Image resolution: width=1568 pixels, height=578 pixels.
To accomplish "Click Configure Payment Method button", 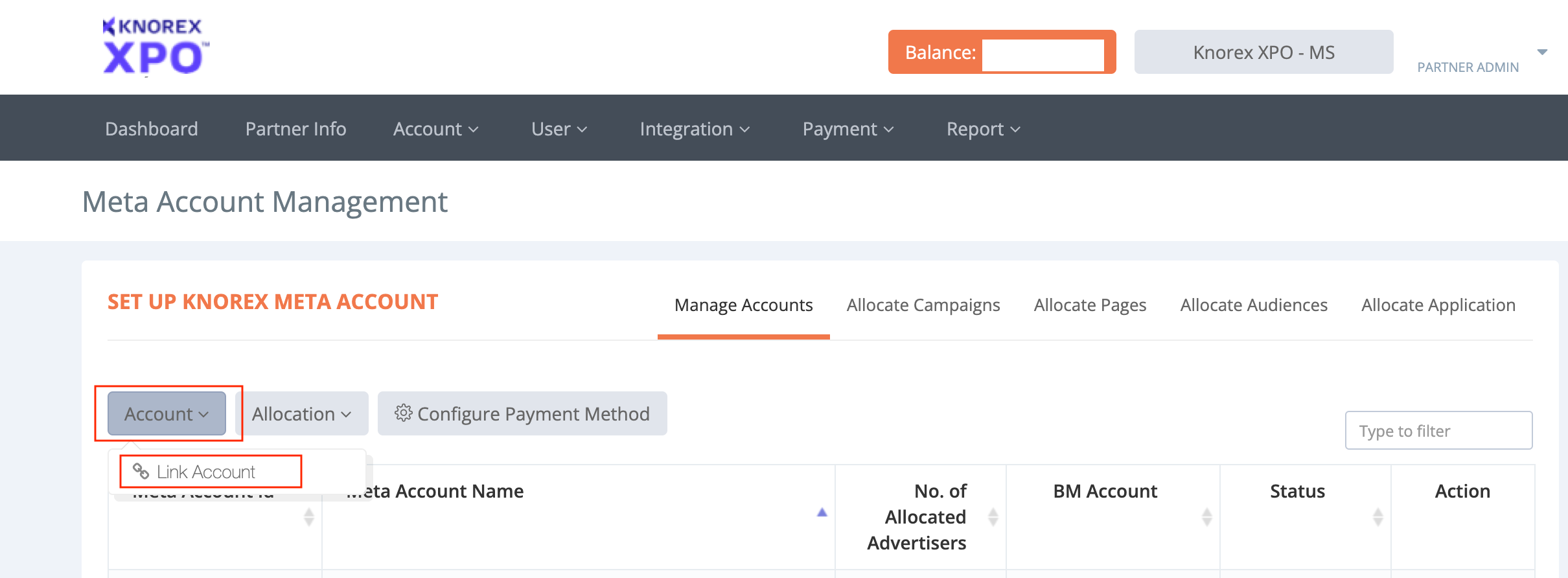I will (522, 413).
